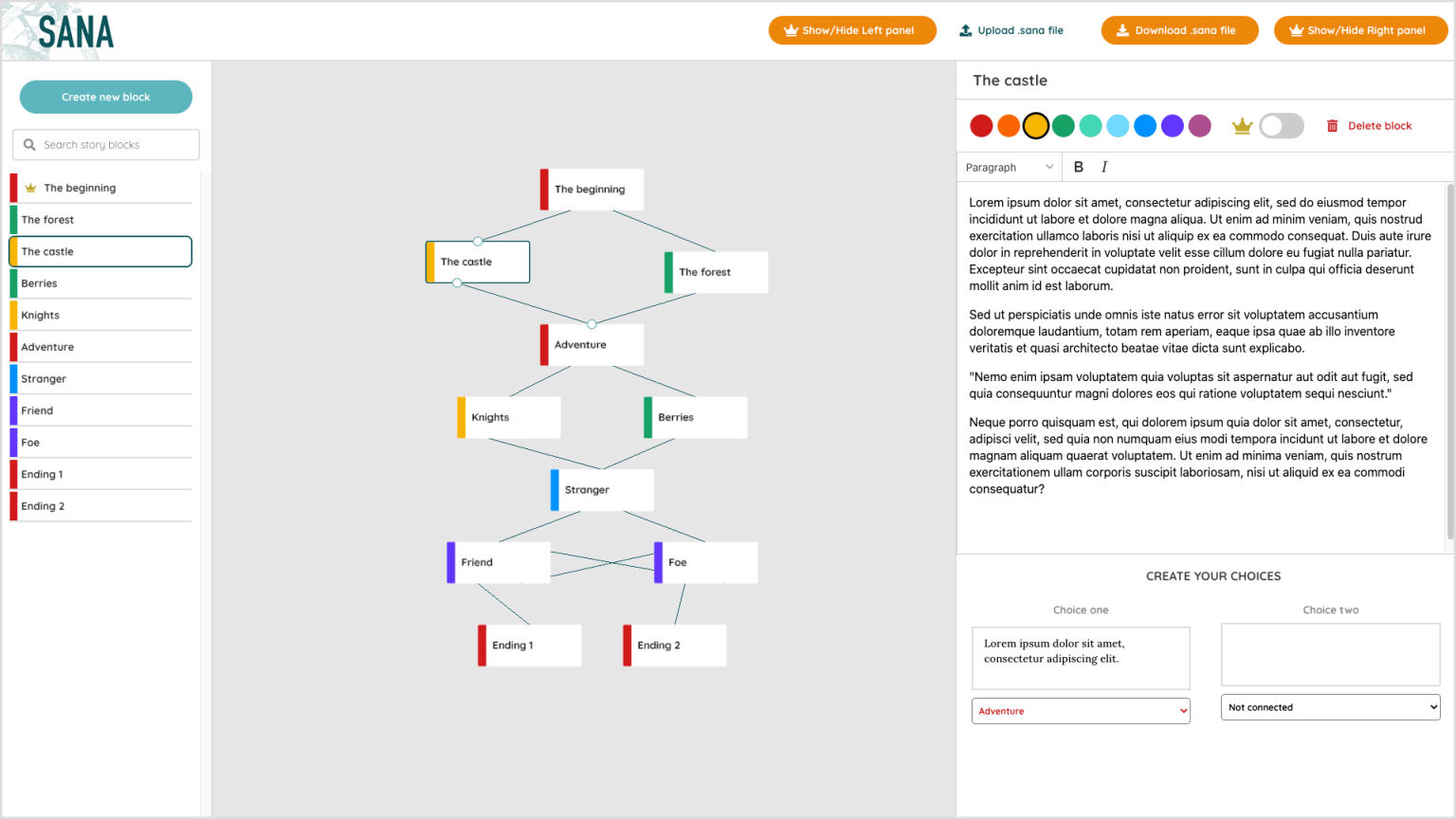This screenshot has width=1456, height=819.
Task: Select 'Berries' in the block list
Action: (x=100, y=283)
